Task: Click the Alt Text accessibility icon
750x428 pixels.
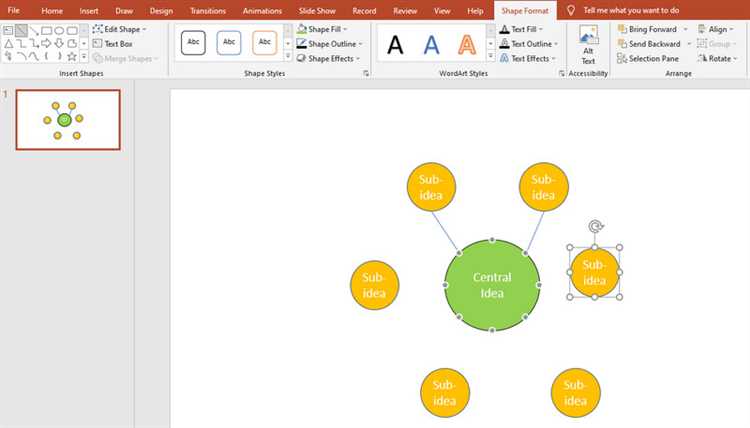Action: pos(588,45)
